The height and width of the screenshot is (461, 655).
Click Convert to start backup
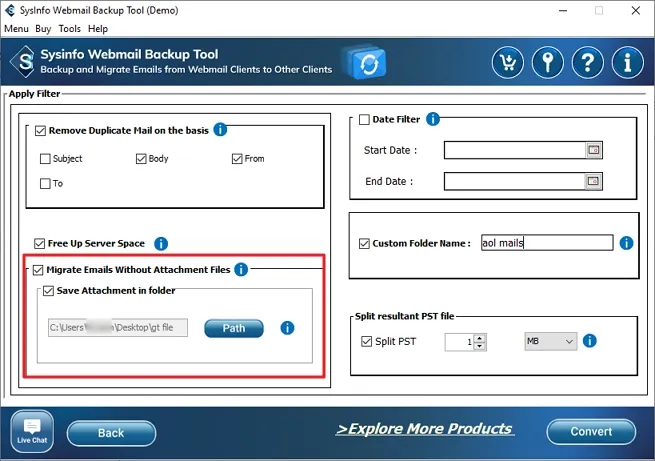(x=591, y=431)
